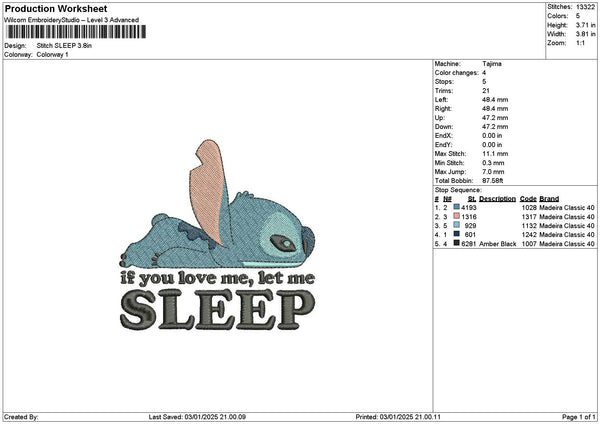Click the 'Right:' extent label
Image resolution: width=600 pixels, height=424 pixels.
tap(443, 109)
